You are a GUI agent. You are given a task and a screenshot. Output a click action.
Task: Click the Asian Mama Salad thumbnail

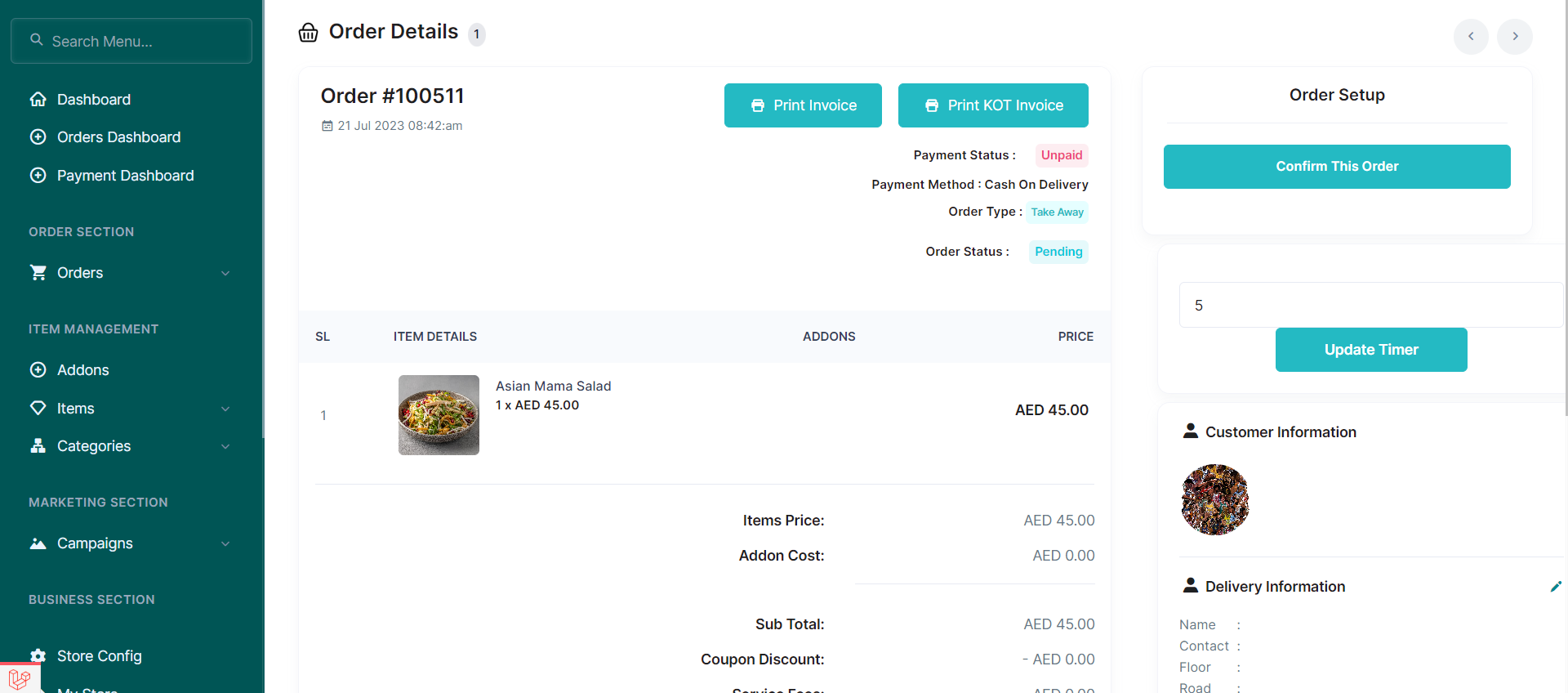click(x=439, y=415)
